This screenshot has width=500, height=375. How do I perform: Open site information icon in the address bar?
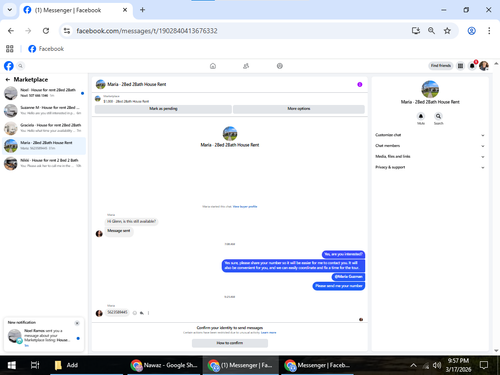tap(67, 31)
